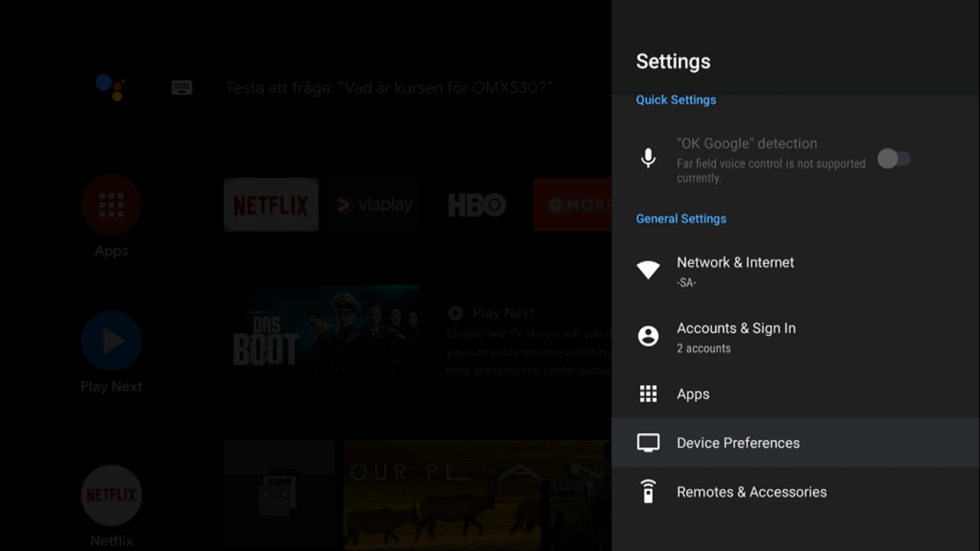Image resolution: width=980 pixels, height=551 pixels.
Task: Toggle the "OK Google" detection switch
Action: [x=894, y=159]
